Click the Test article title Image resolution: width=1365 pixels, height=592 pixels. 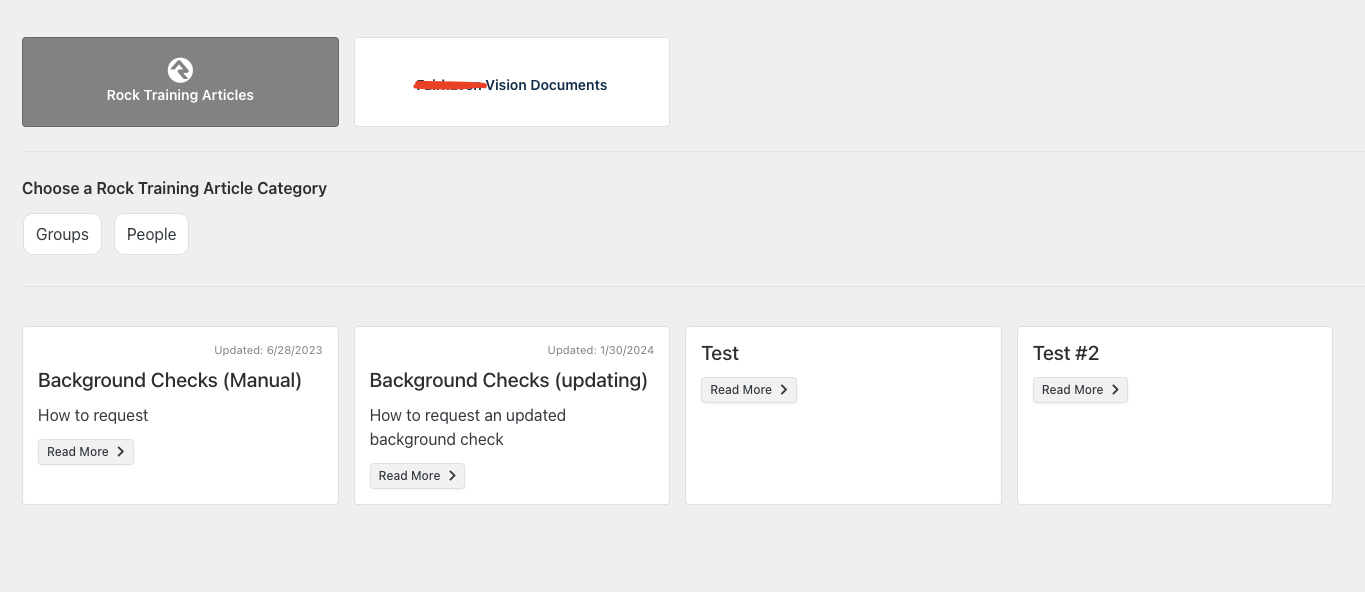pyautogui.click(x=720, y=353)
